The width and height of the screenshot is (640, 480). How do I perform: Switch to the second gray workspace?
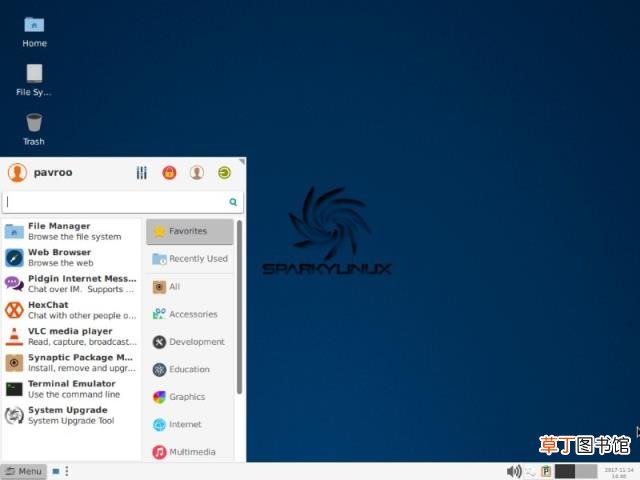point(587,471)
